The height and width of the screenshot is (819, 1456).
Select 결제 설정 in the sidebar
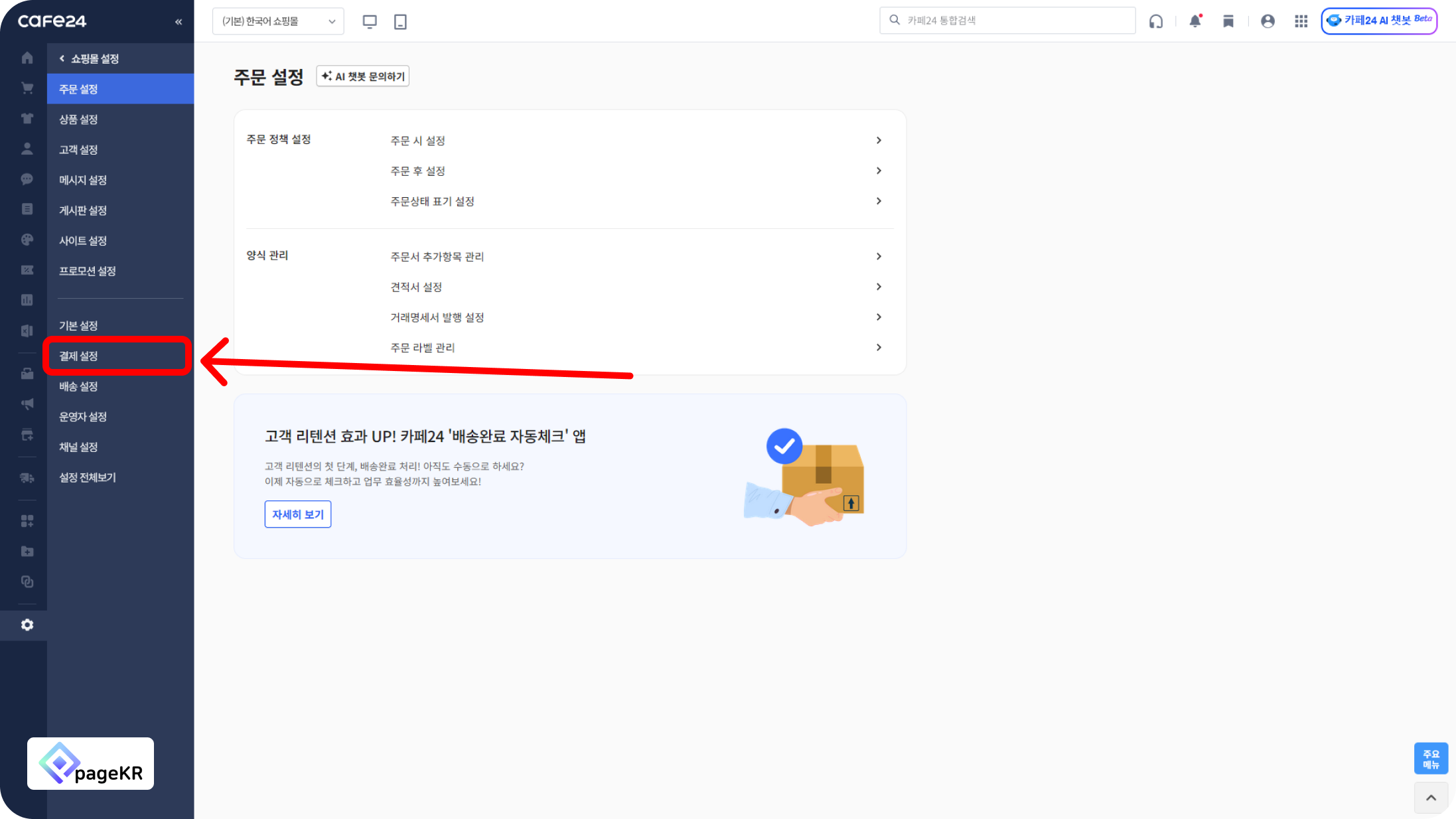click(x=117, y=356)
